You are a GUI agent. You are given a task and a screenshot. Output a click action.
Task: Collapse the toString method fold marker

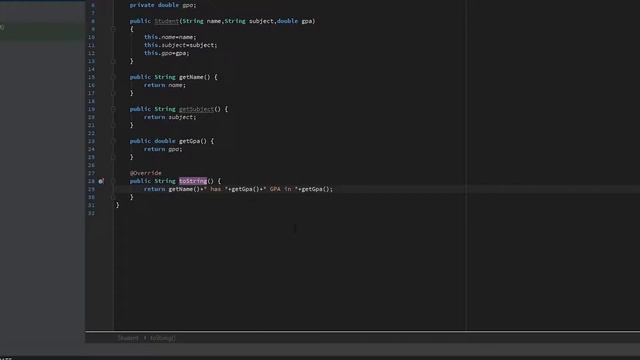point(113,181)
